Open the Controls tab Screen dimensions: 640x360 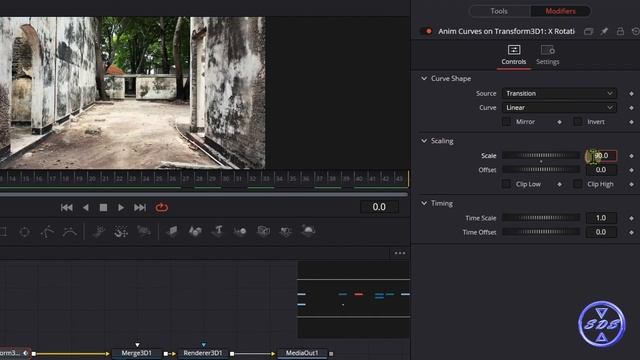click(513, 56)
